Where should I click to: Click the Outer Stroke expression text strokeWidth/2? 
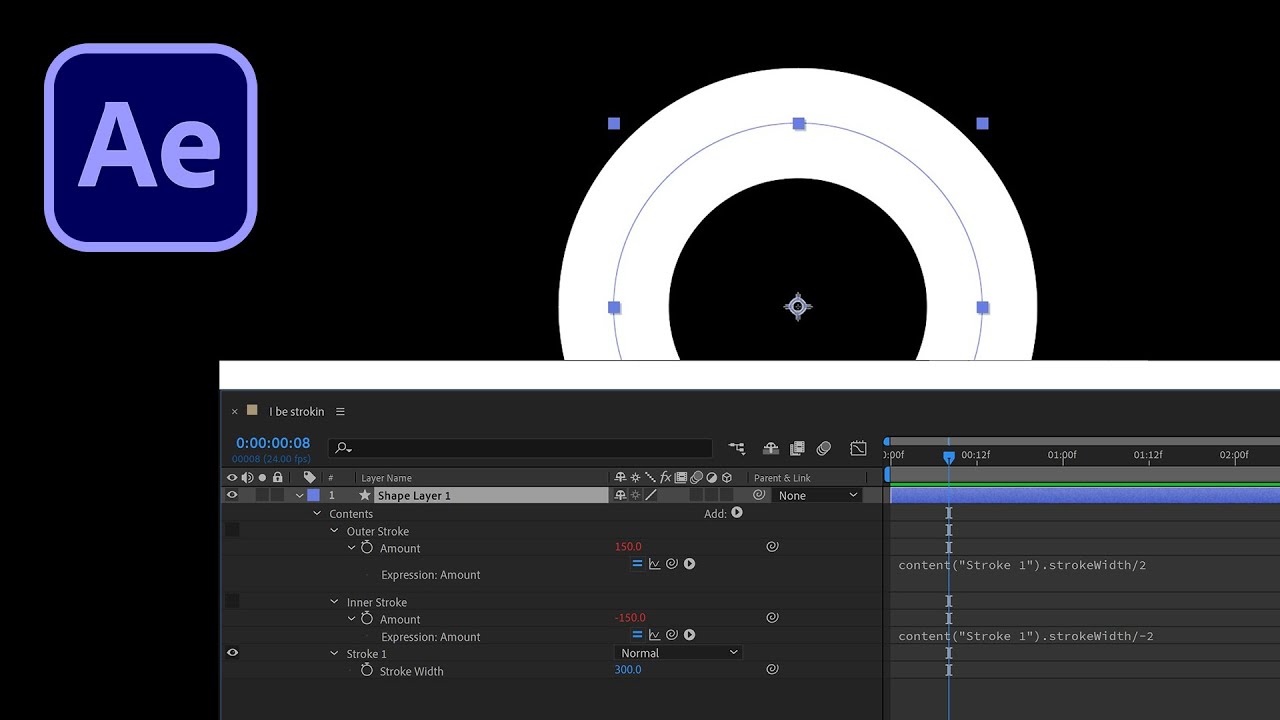tap(1096, 565)
